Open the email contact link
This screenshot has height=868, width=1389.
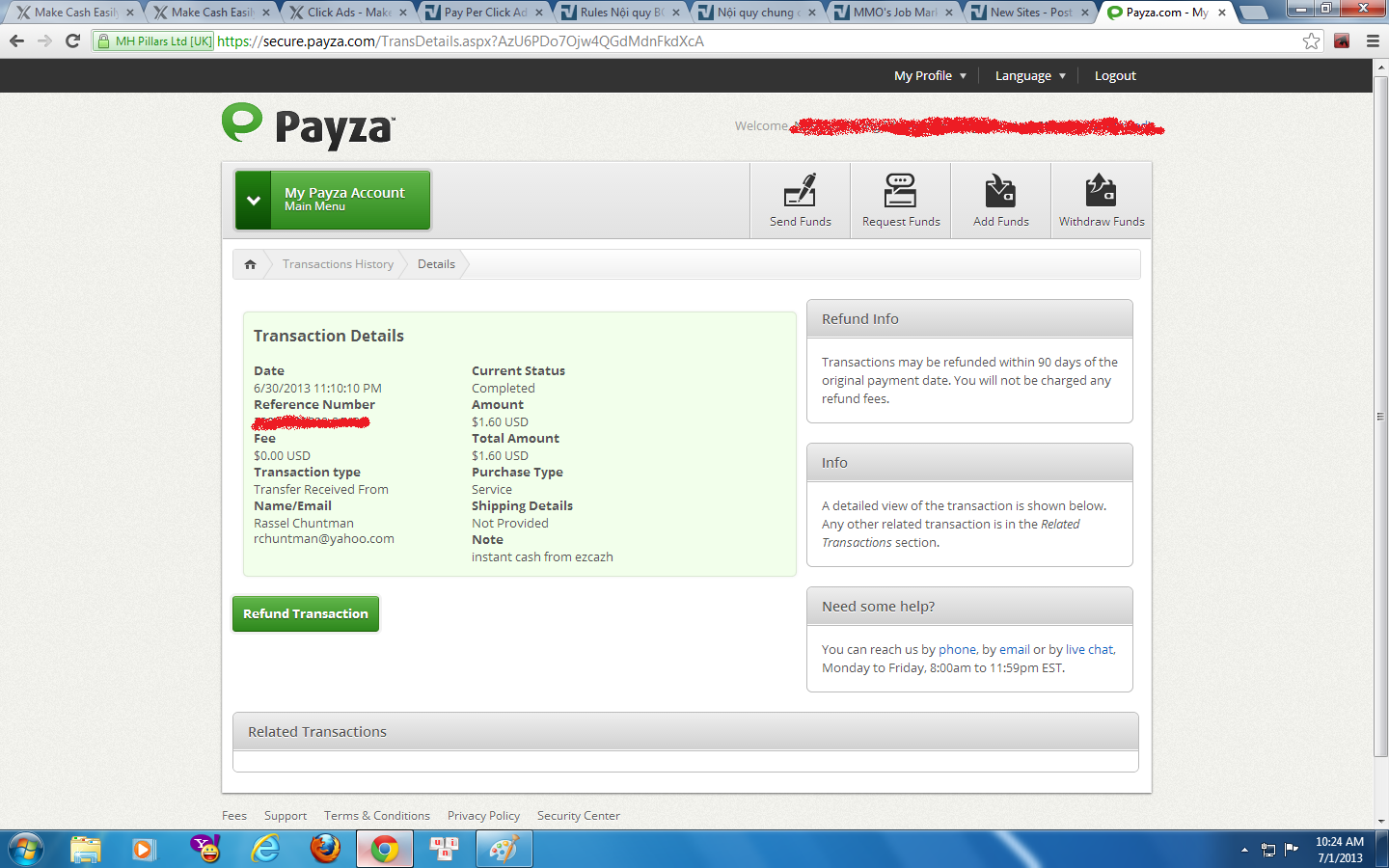(x=1015, y=650)
